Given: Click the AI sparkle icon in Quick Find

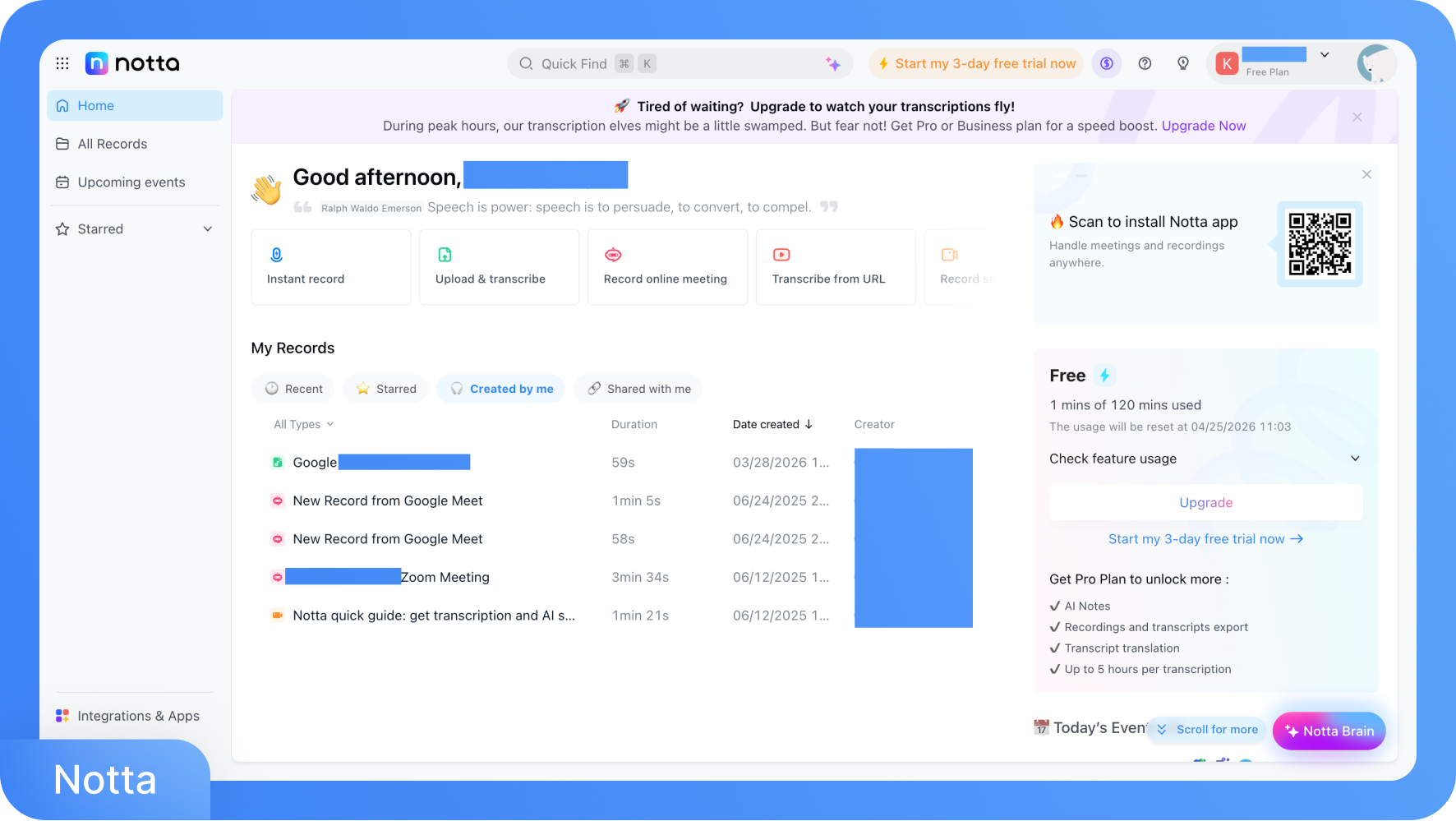Looking at the screenshot, I should pyautogui.click(x=832, y=64).
